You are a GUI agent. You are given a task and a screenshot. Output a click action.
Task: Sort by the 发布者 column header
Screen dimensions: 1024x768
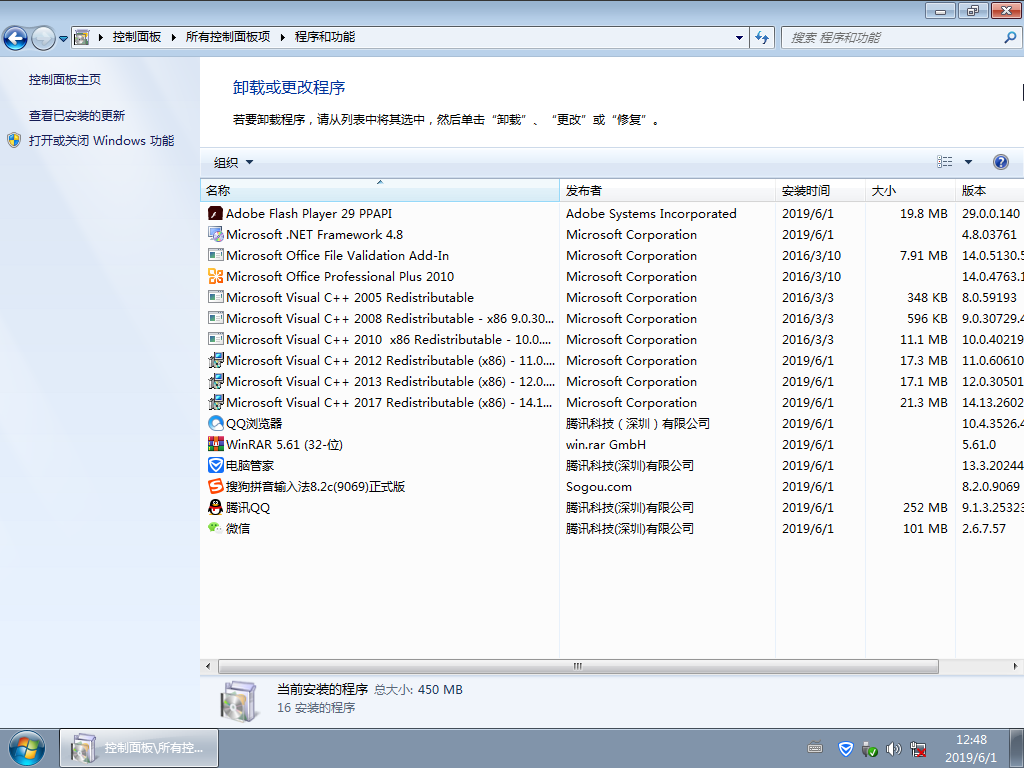(667, 191)
